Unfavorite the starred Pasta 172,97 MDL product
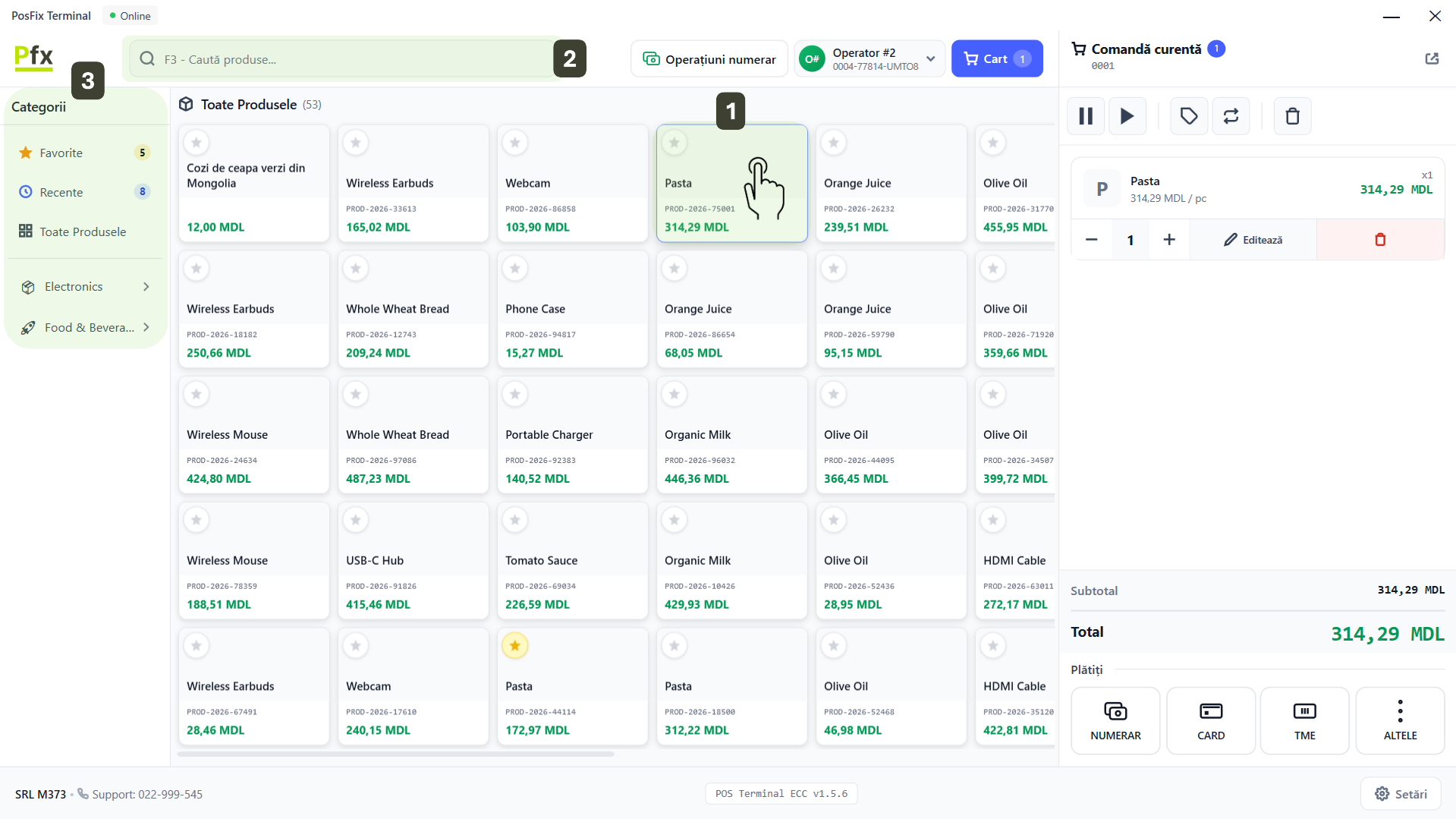1456x819 pixels. [515, 645]
